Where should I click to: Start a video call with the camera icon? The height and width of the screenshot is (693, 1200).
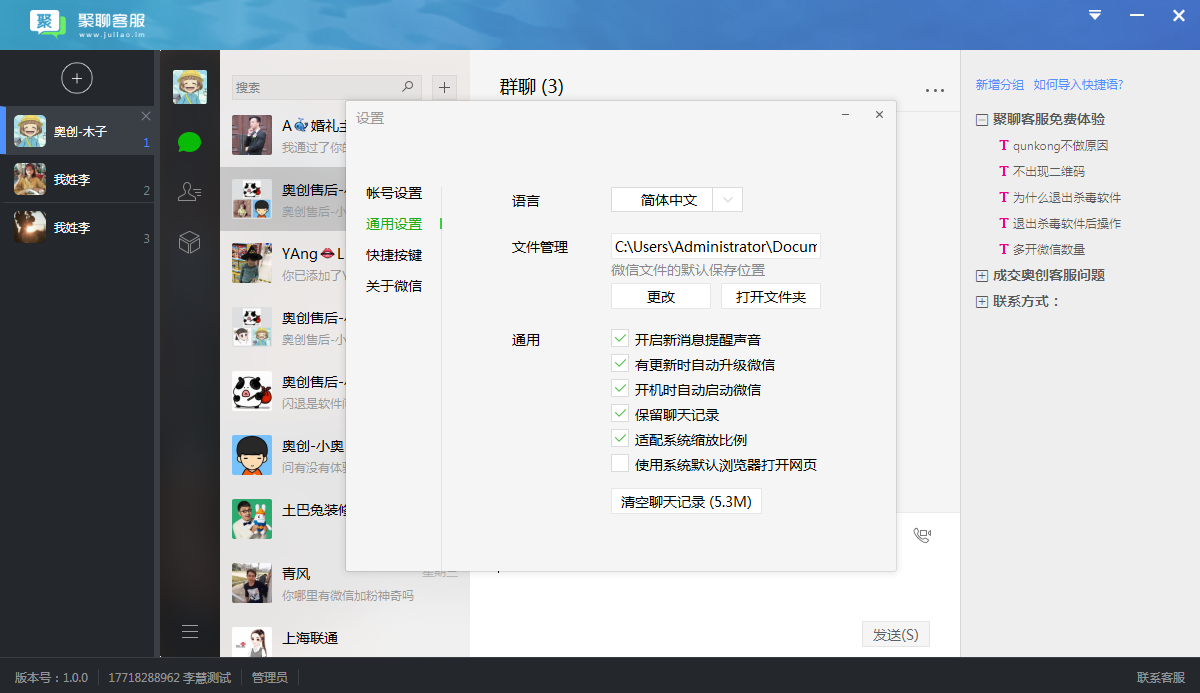point(922,535)
